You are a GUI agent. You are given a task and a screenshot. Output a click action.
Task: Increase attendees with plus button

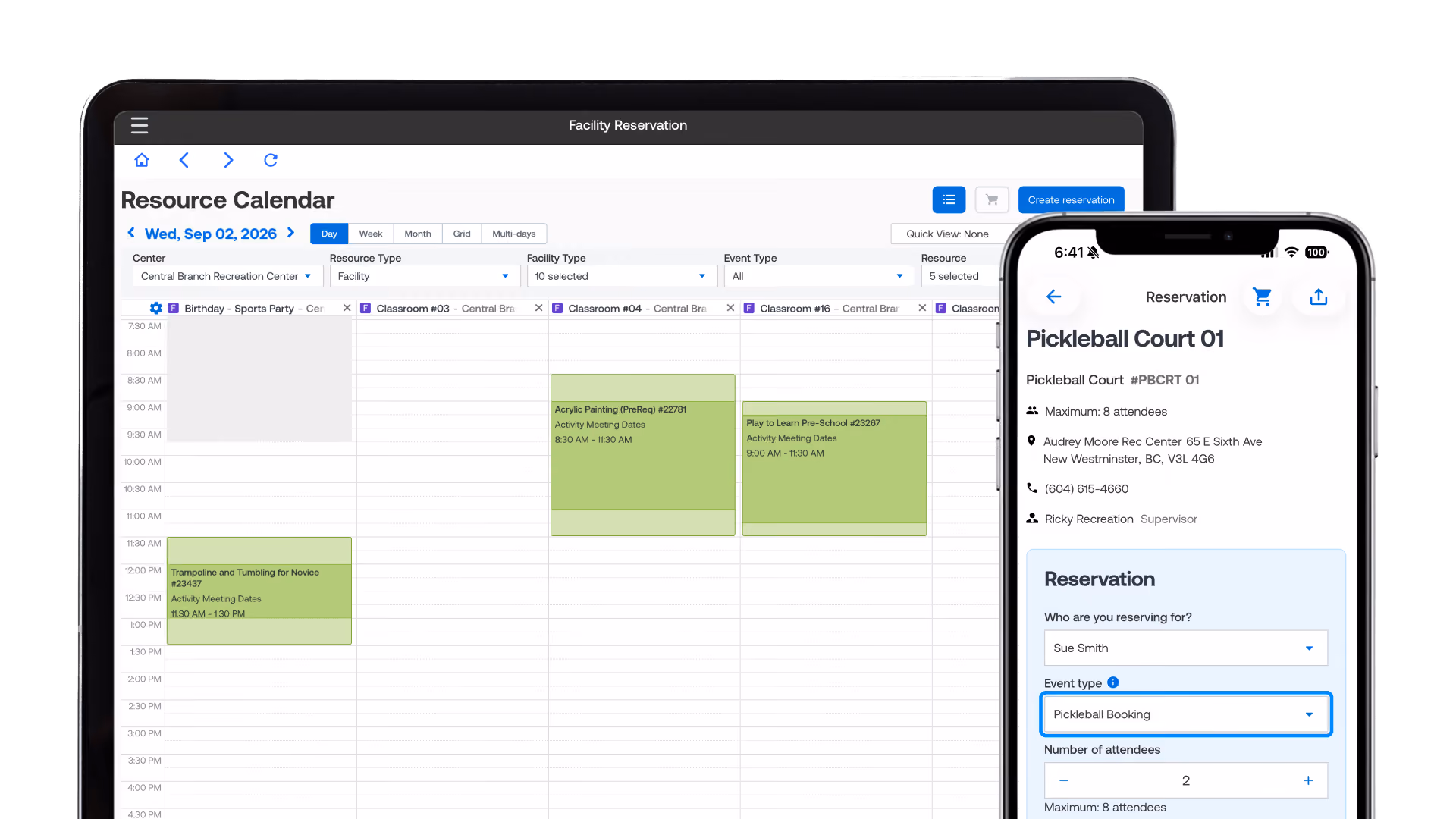(x=1308, y=780)
